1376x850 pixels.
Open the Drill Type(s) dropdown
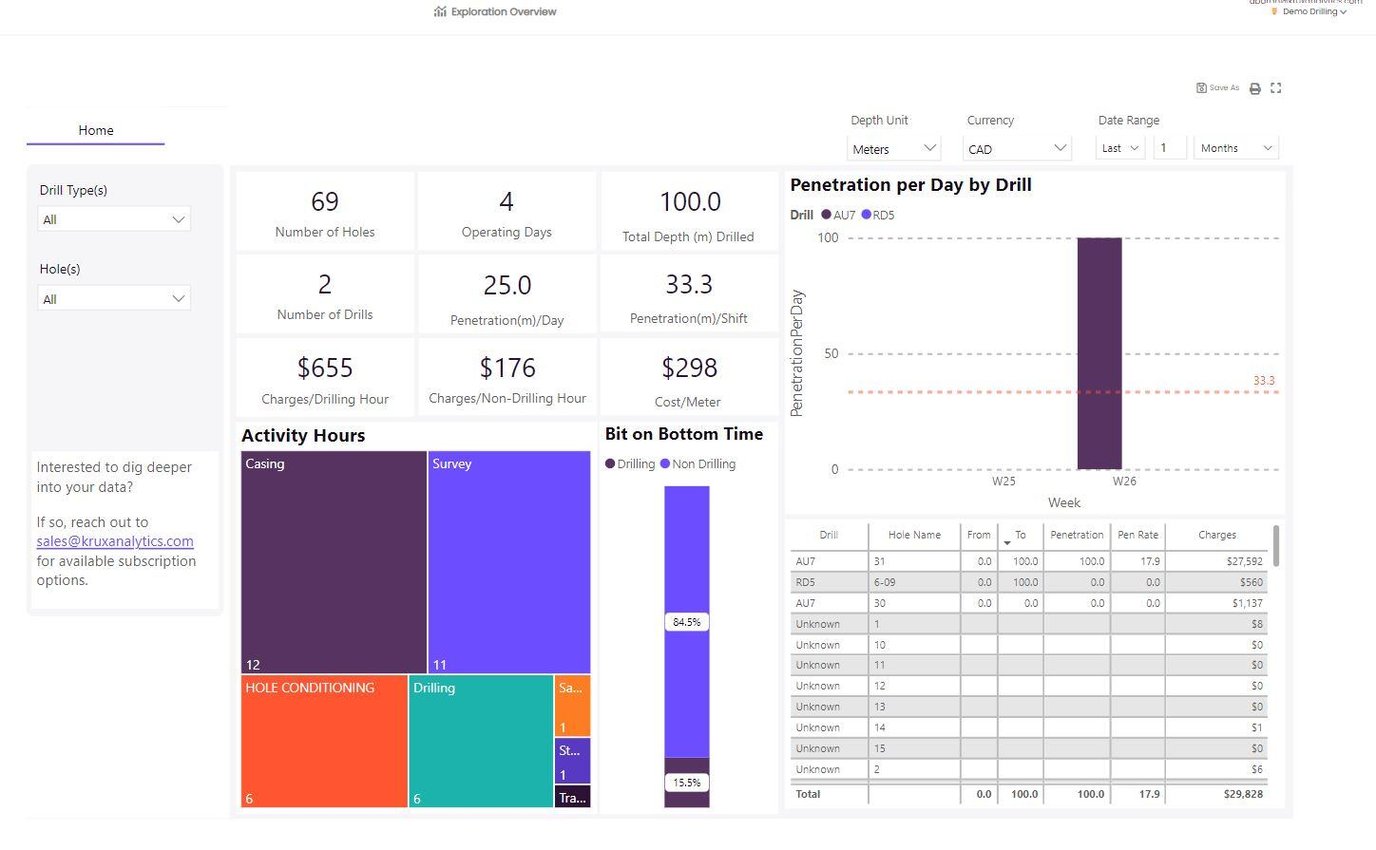click(x=113, y=219)
